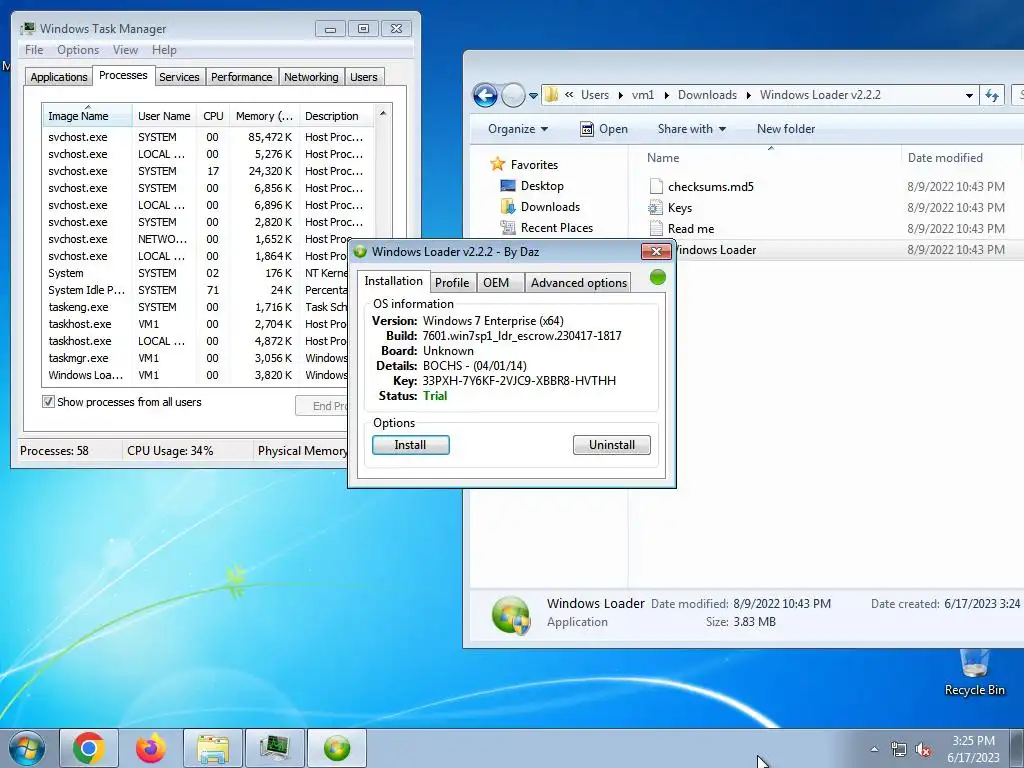Click New folder in Explorer toolbar
The height and width of the screenshot is (768, 1024).
[x=786, y=129]
